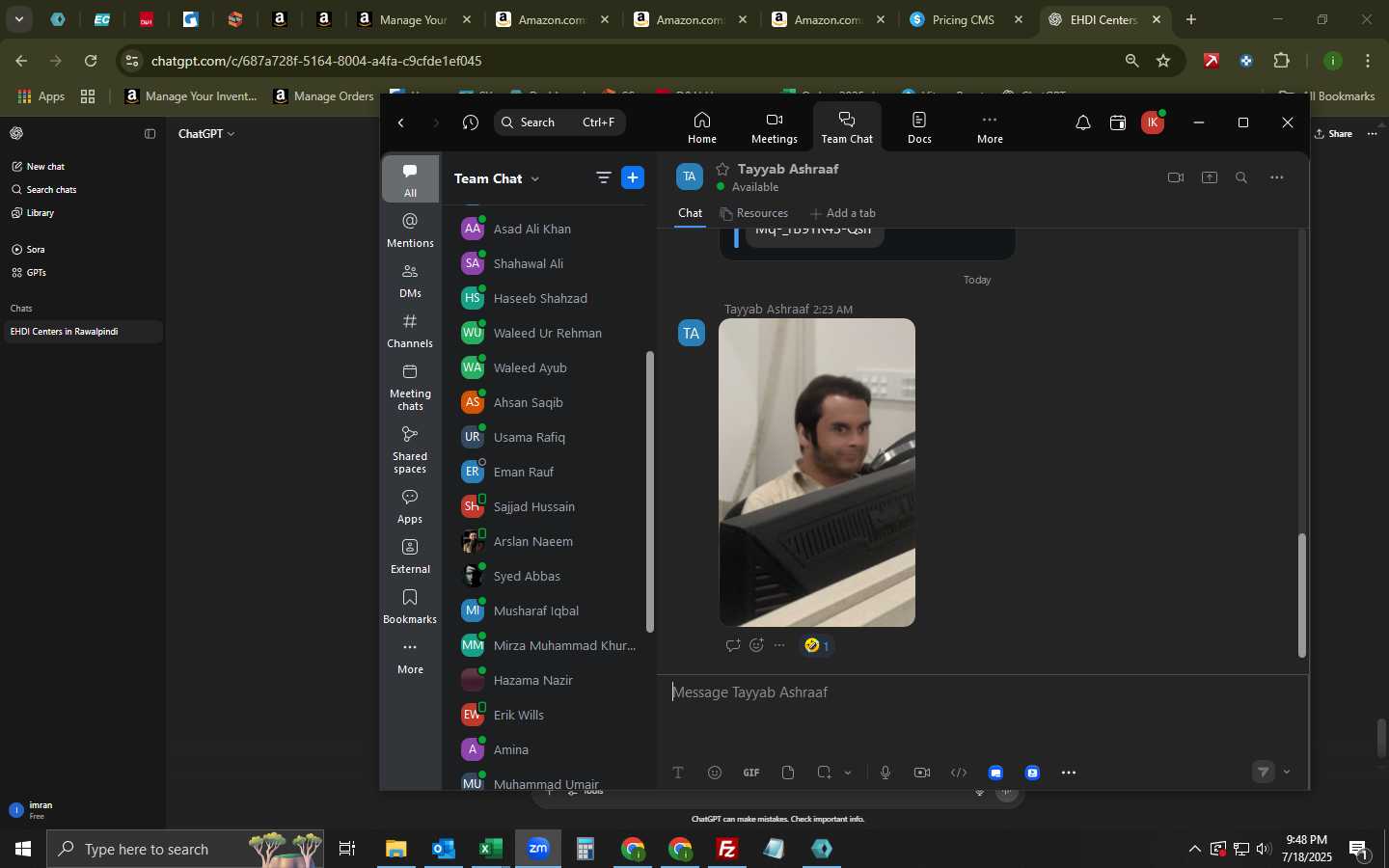Open the chat list filter
The image size is (1389, 868).
coord(604,177)
